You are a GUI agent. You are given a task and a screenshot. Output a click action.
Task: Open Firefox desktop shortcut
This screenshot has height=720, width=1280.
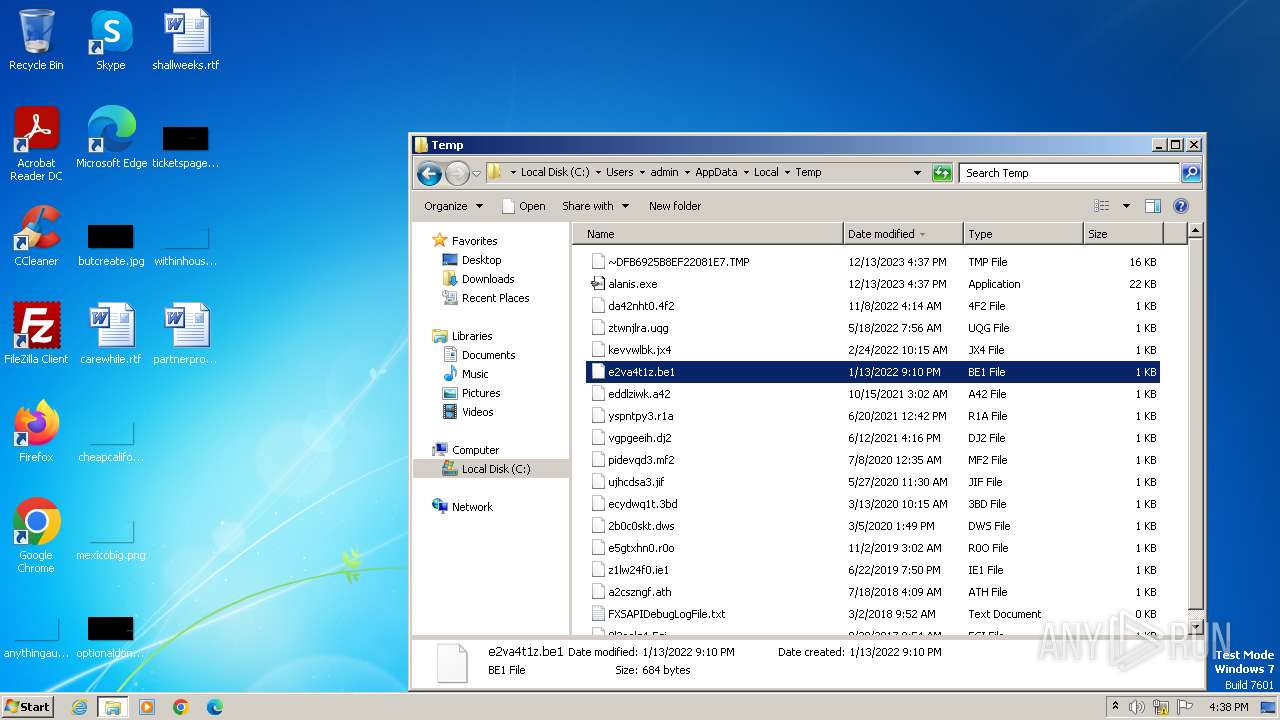coord(36,432)
